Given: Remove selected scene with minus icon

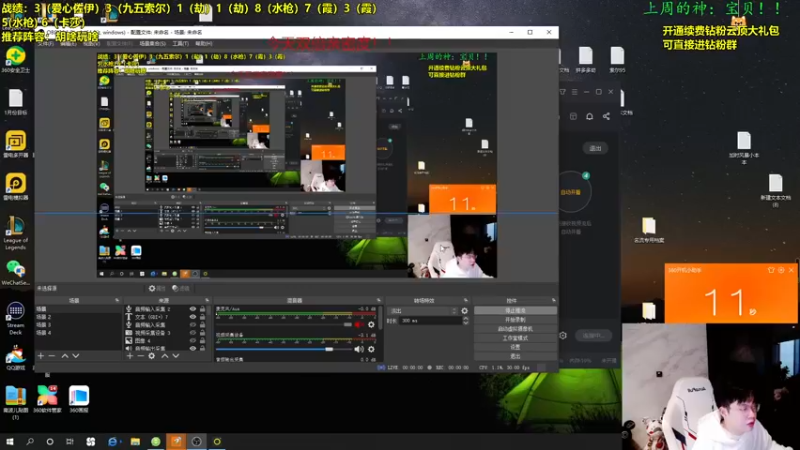Looking at the screenshot, I should 52,356.
